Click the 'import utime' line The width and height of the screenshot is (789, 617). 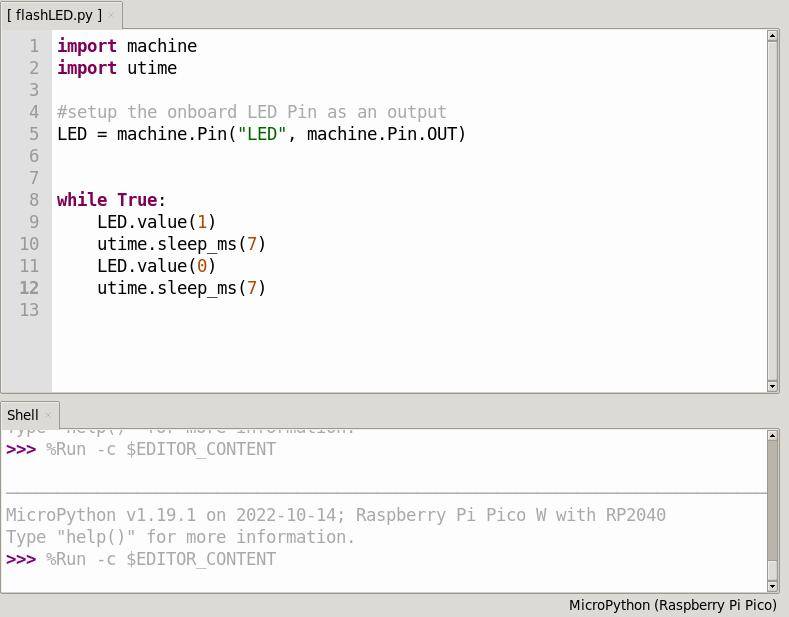click(117, 68)
